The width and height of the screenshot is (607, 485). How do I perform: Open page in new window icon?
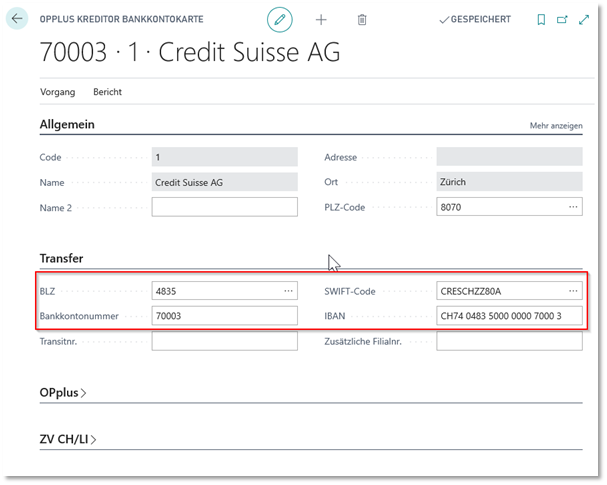(562, 19)
